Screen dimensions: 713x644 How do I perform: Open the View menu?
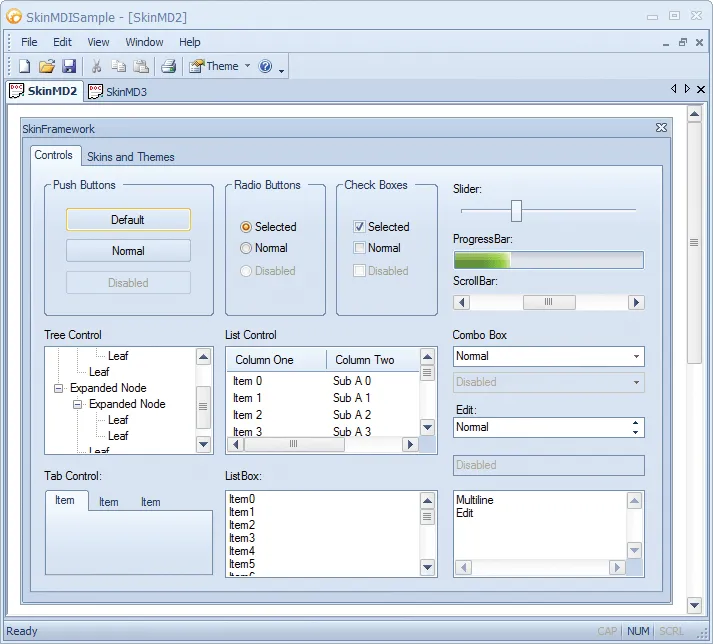pyautogui.click(x=98, y=42)
